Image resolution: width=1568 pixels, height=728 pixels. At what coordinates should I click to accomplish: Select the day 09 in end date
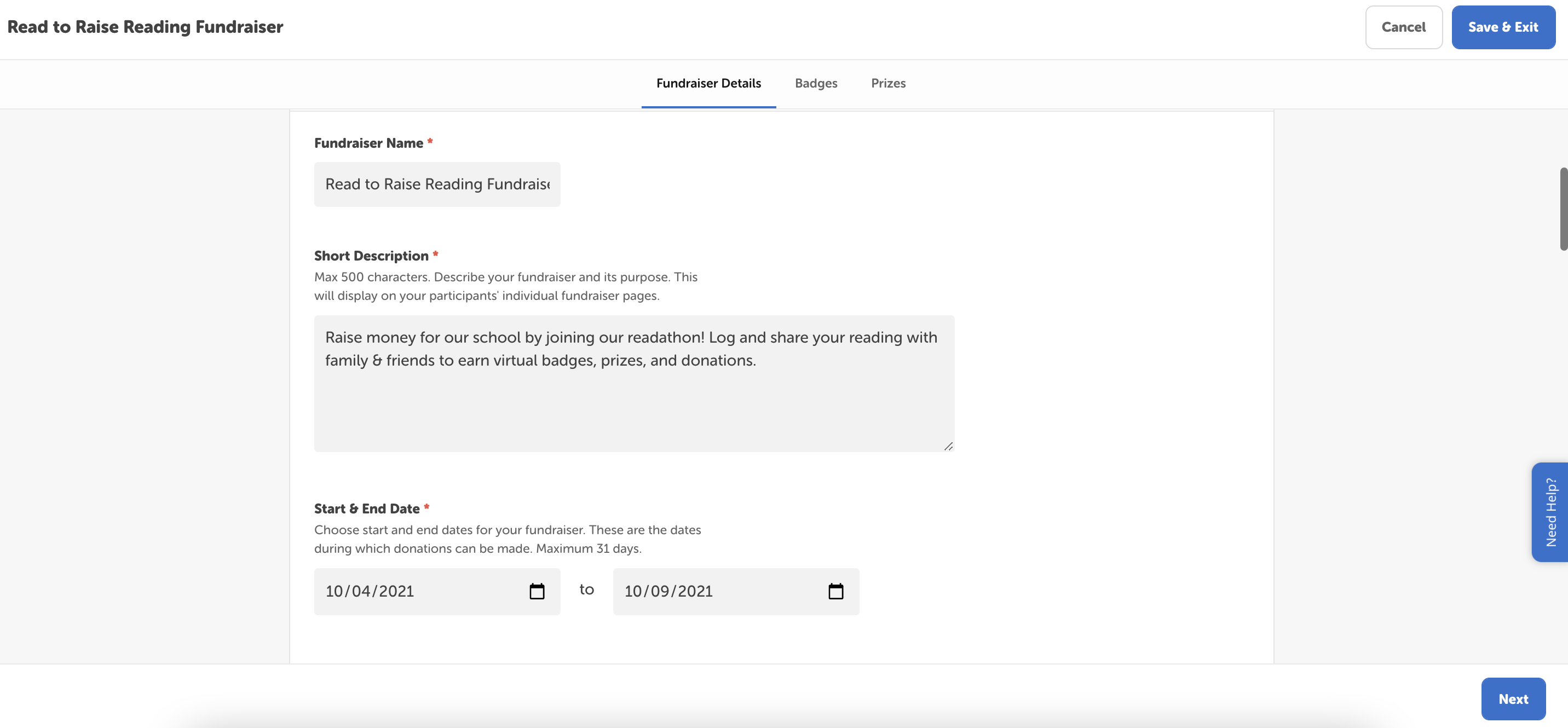point(660,591)
